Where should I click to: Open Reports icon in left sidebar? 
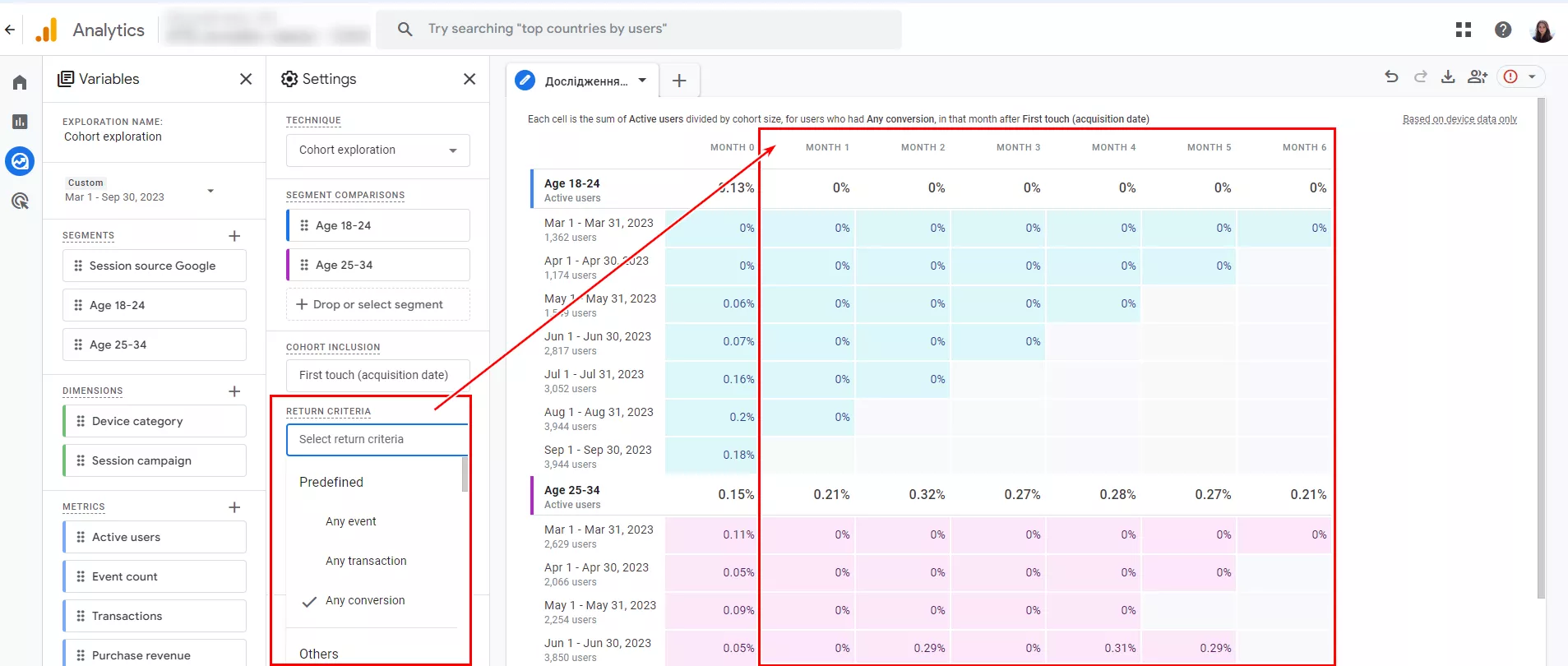tap(20, 122)
